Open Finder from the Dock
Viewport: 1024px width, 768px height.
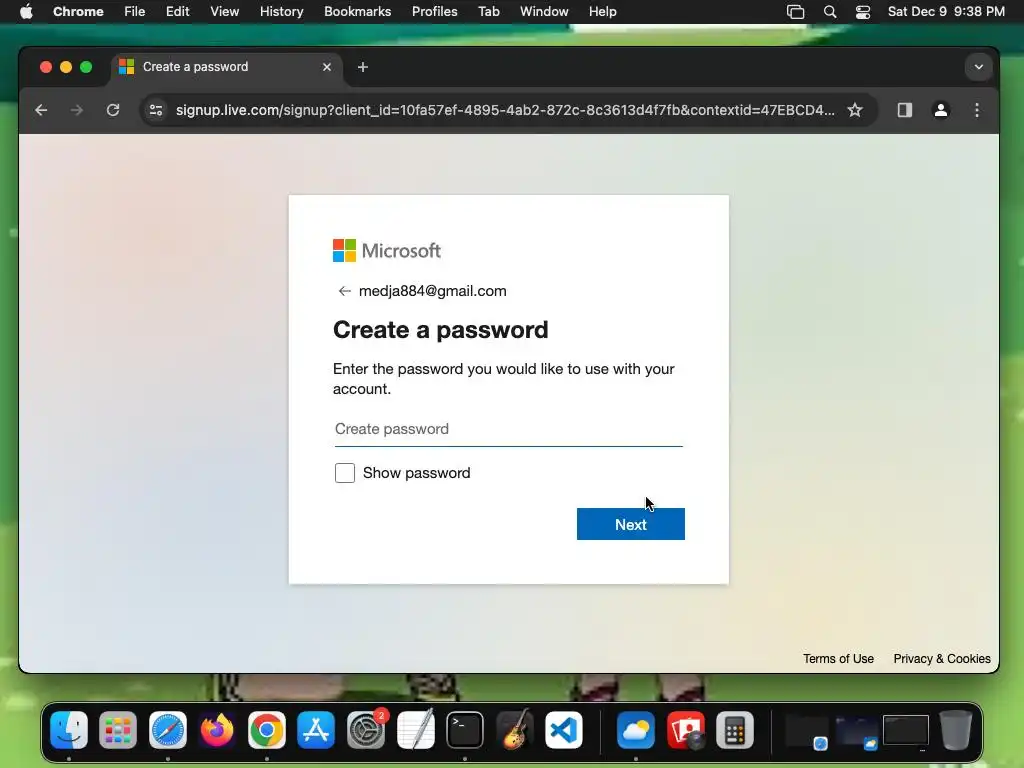[x=69, y=730]
